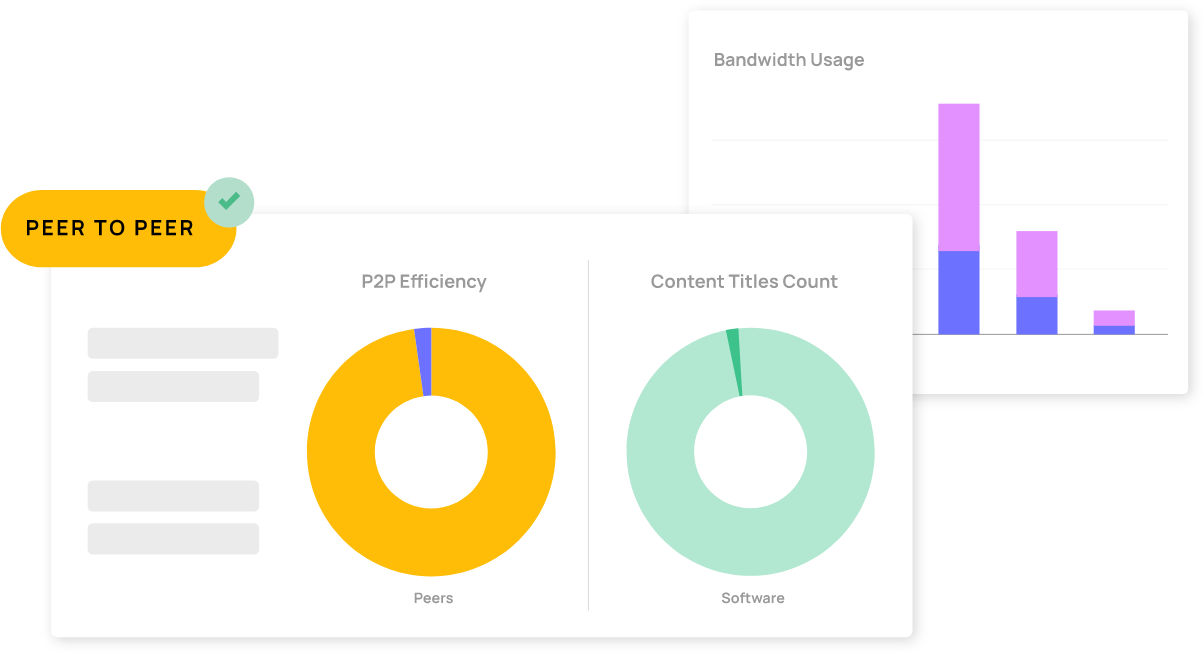Click the green checkmark badge icon

[229, 202]
